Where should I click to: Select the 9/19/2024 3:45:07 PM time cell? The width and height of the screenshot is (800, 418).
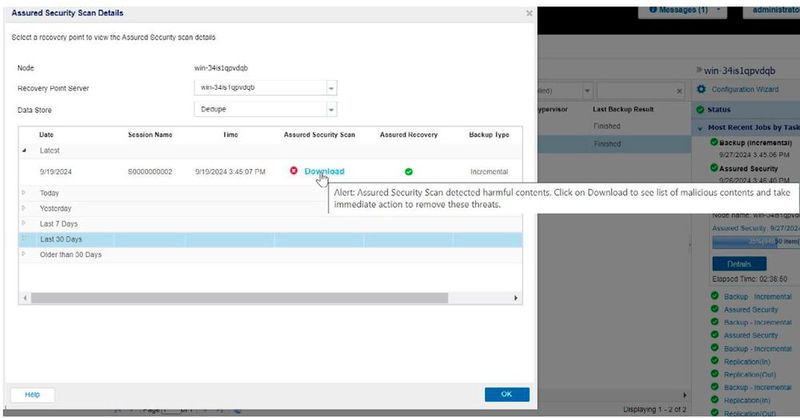(x=230, y=172)
